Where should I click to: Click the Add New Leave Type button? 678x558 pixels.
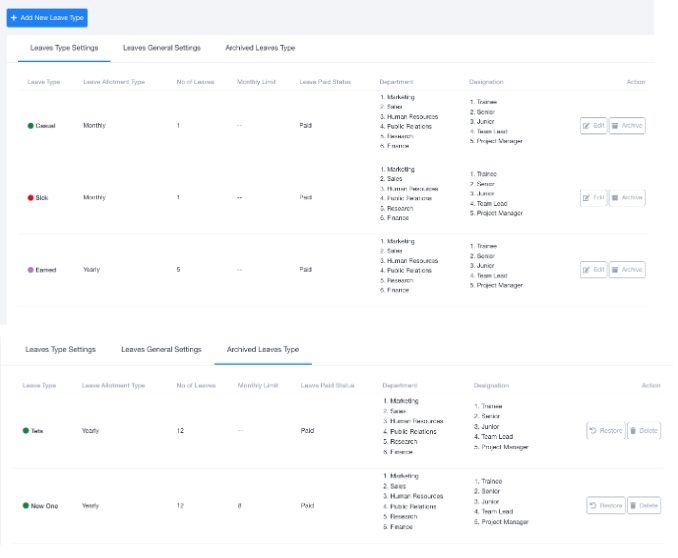coord(47,18)
